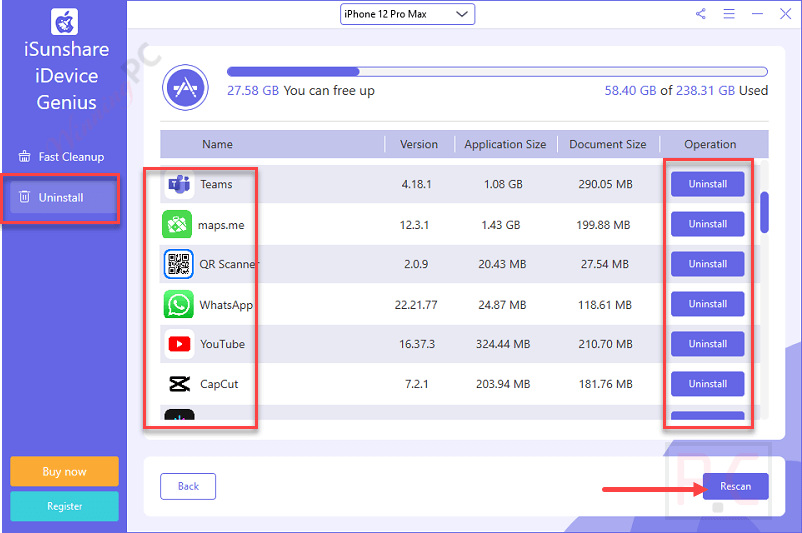The width and height of the screenshot is (802, 533).
Task: Sort by the Name column header
Action: pos(217,144)
